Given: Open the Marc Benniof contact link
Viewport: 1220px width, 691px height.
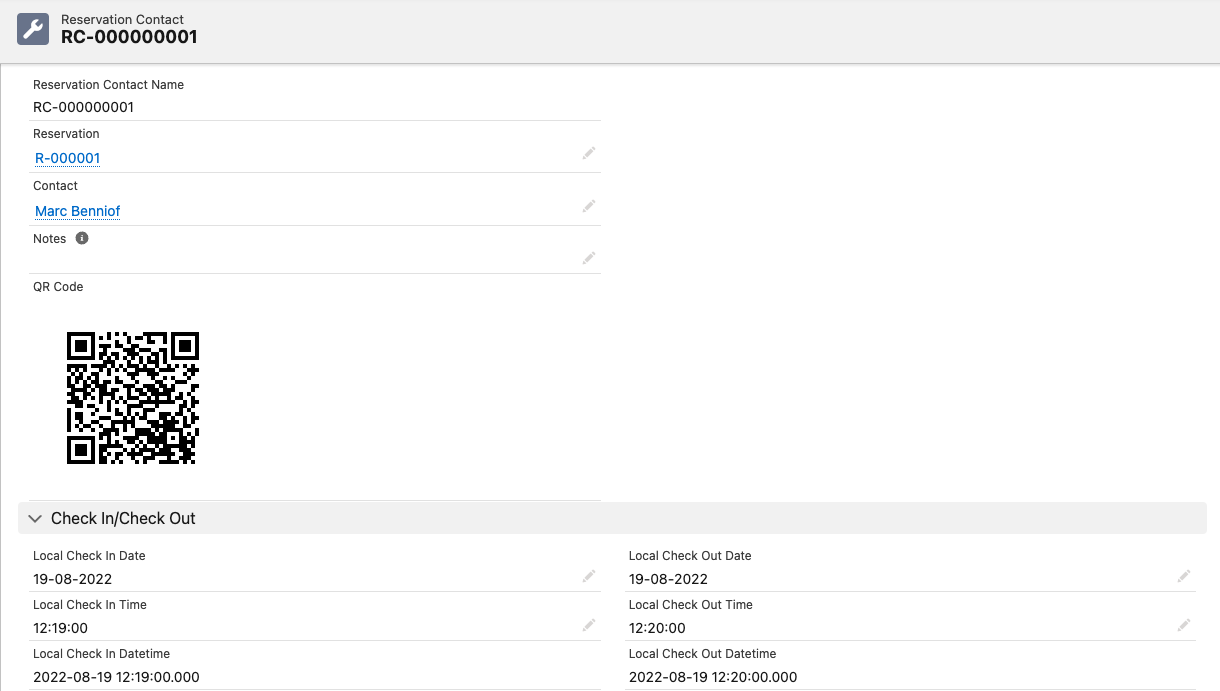Looking at the screenshot, I should coord(77,211).
